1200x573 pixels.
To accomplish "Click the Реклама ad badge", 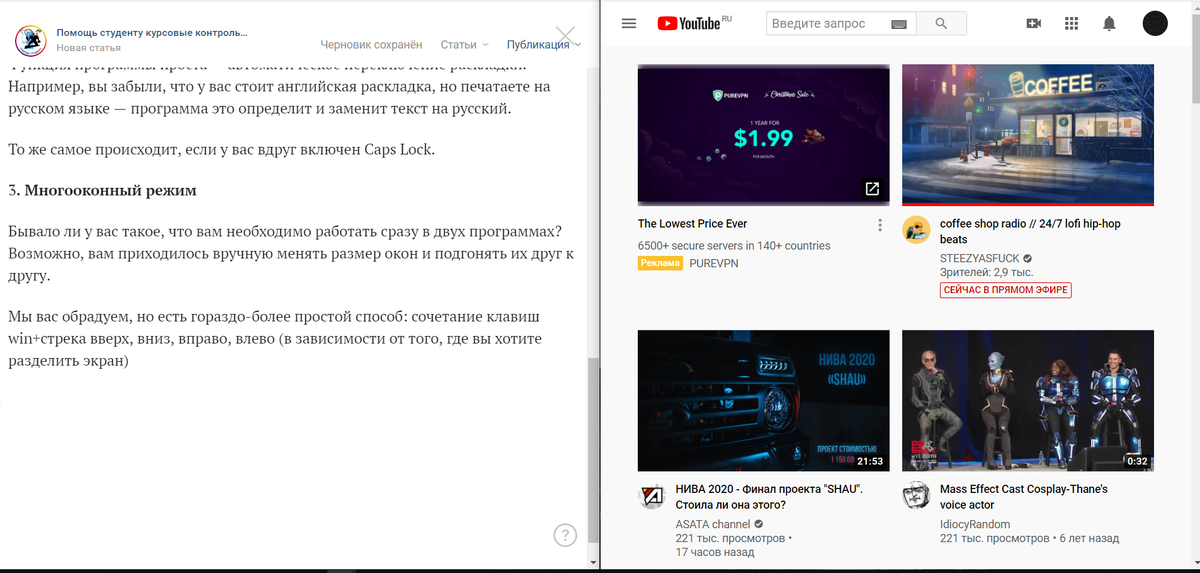I will coord(660,264).
